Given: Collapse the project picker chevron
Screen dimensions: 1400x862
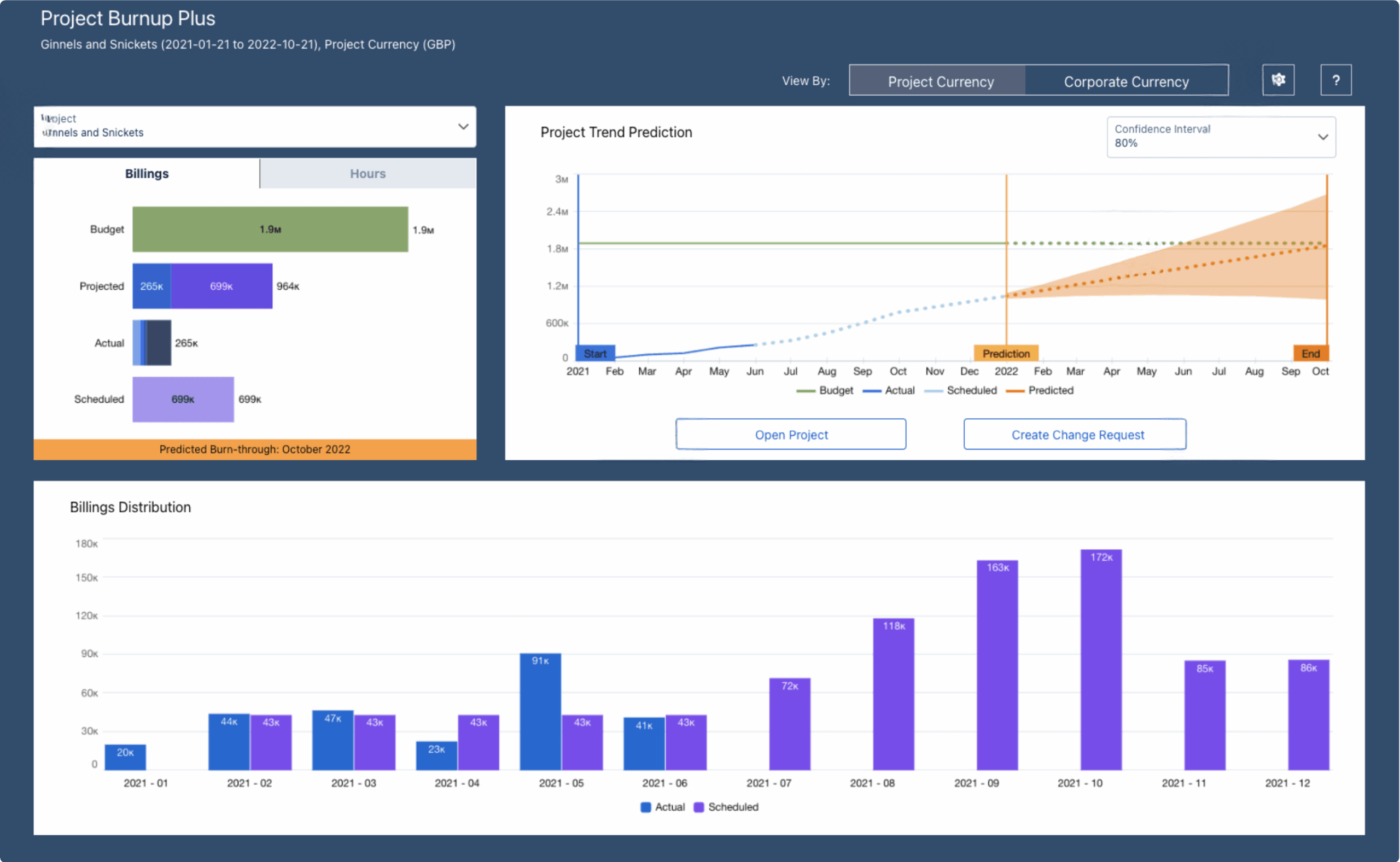Looking at the screenshot, I should point(463,127).
